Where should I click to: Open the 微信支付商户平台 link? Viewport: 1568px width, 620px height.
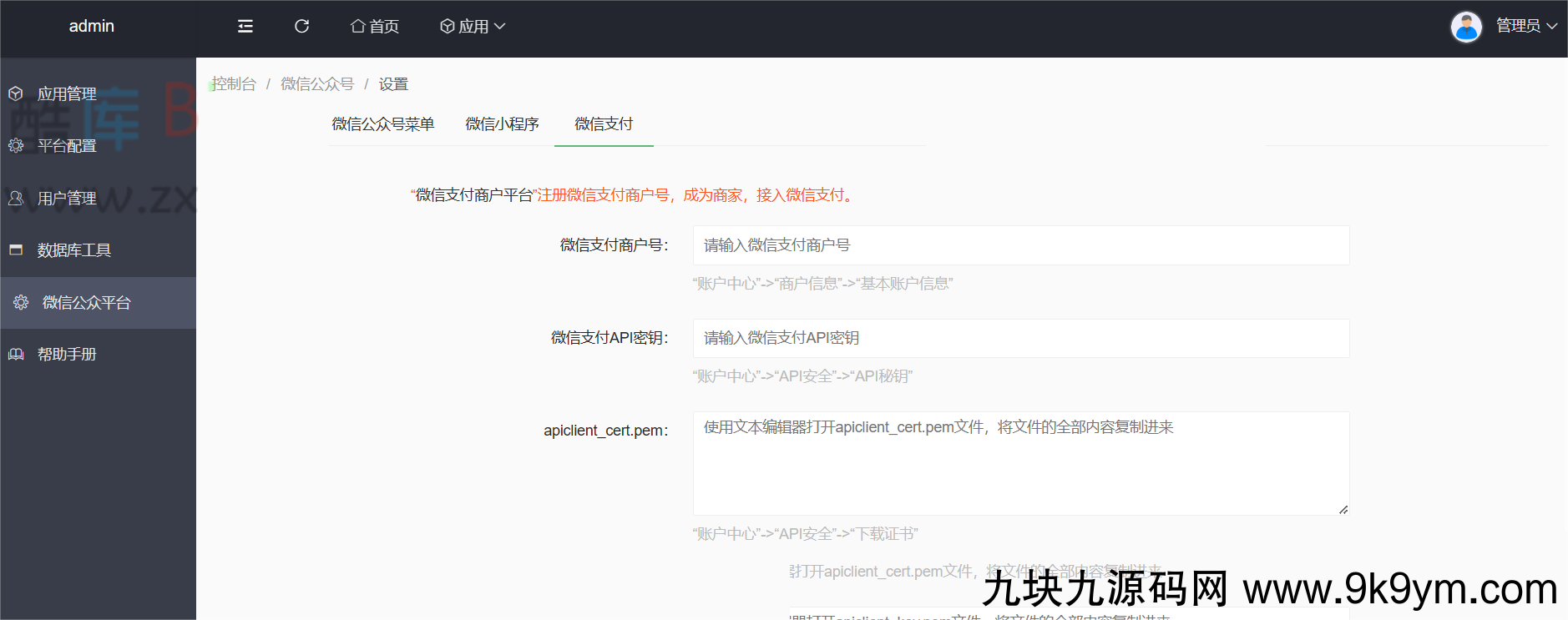coord(474,194)
